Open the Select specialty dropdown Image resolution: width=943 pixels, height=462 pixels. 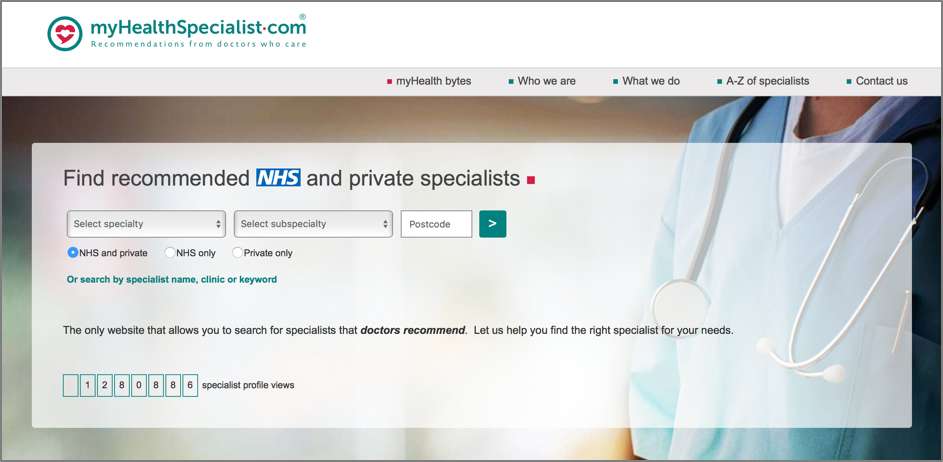146,224
